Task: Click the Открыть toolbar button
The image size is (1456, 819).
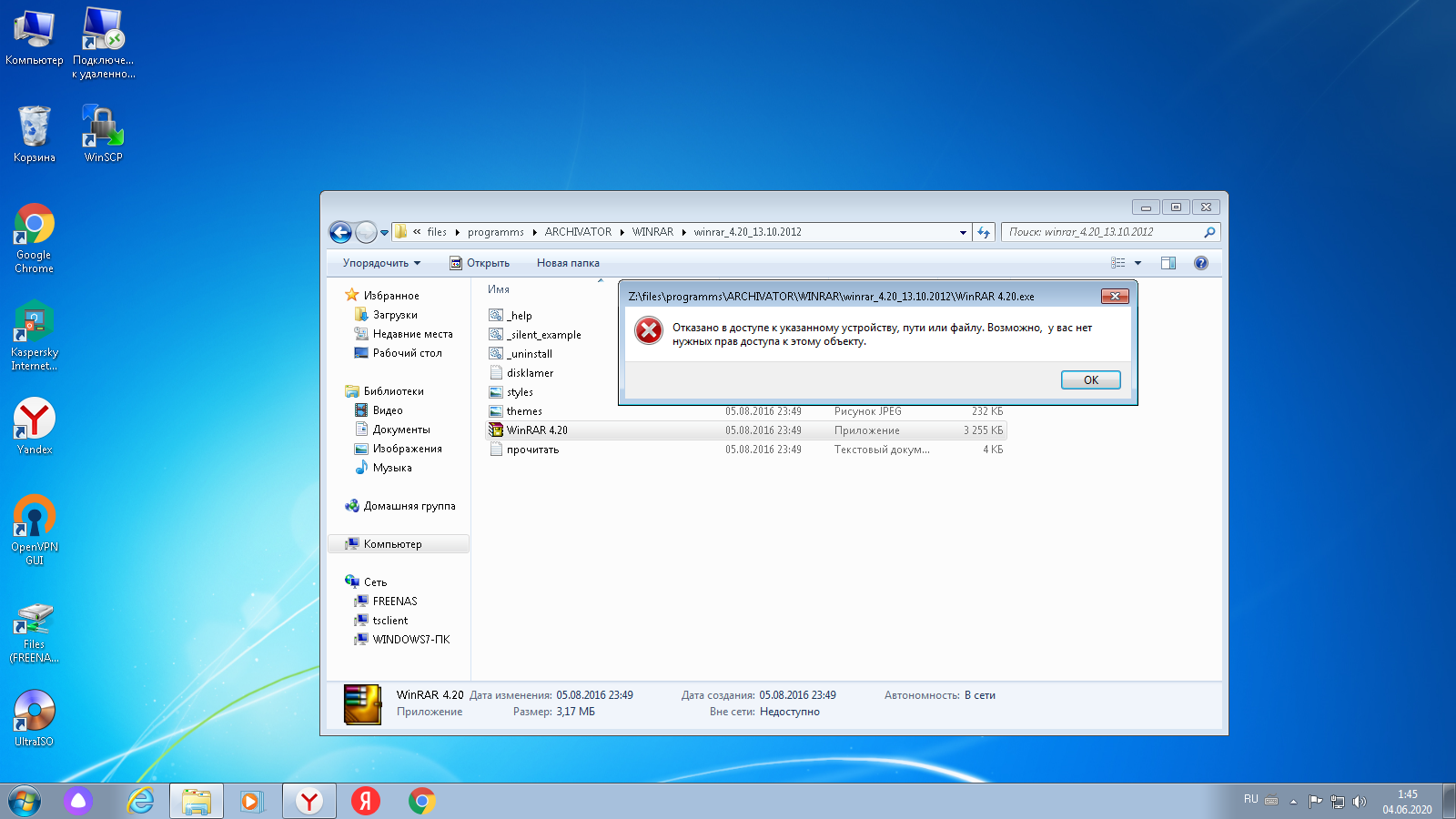Action: click(480, 263)
